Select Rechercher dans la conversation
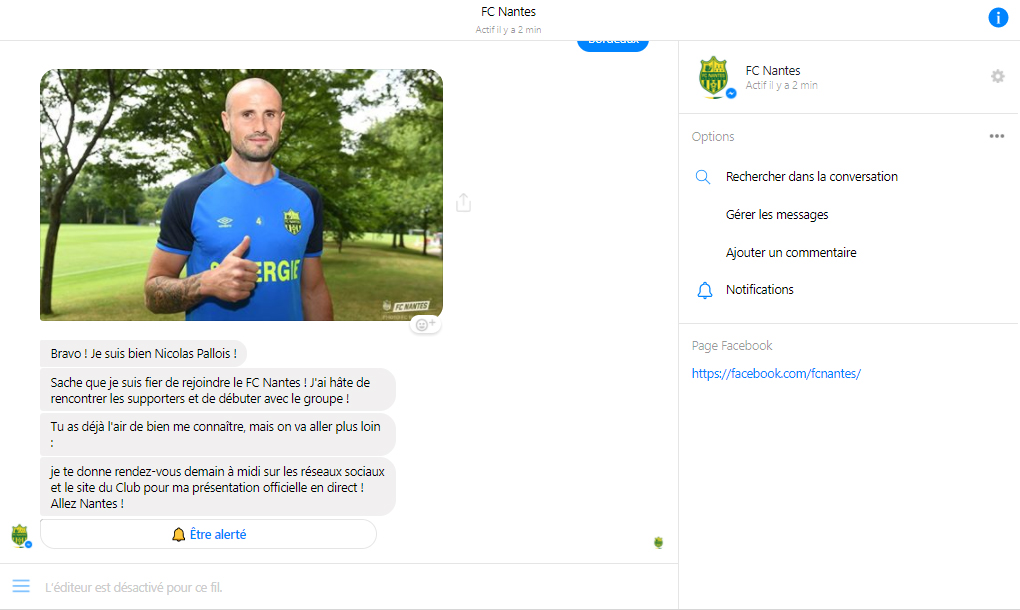The image size is (1020, 610). [811, 177]
